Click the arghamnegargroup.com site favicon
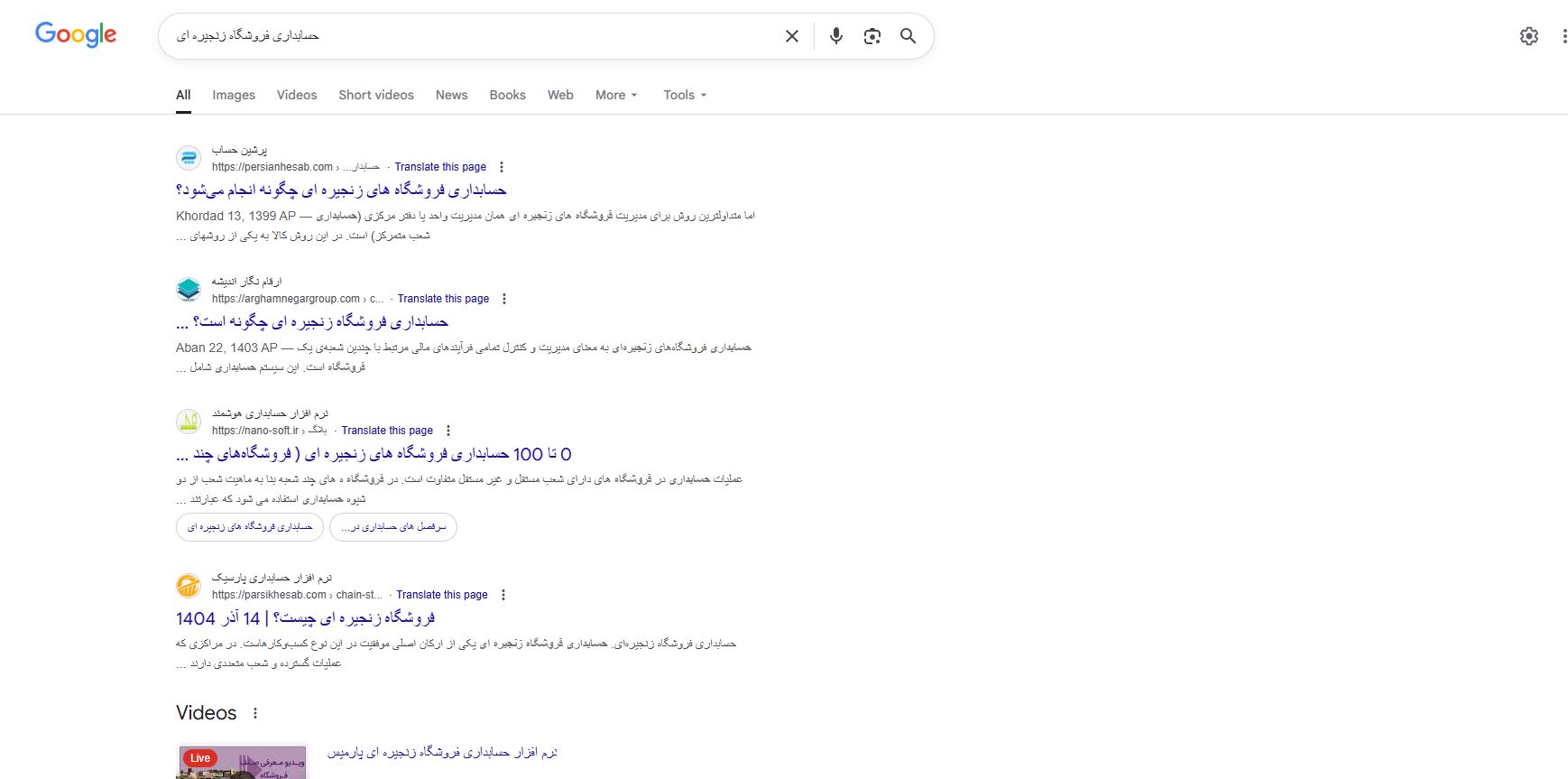Image resolution: width=1568 pixels, height=779 pixels. pos(189,290)
